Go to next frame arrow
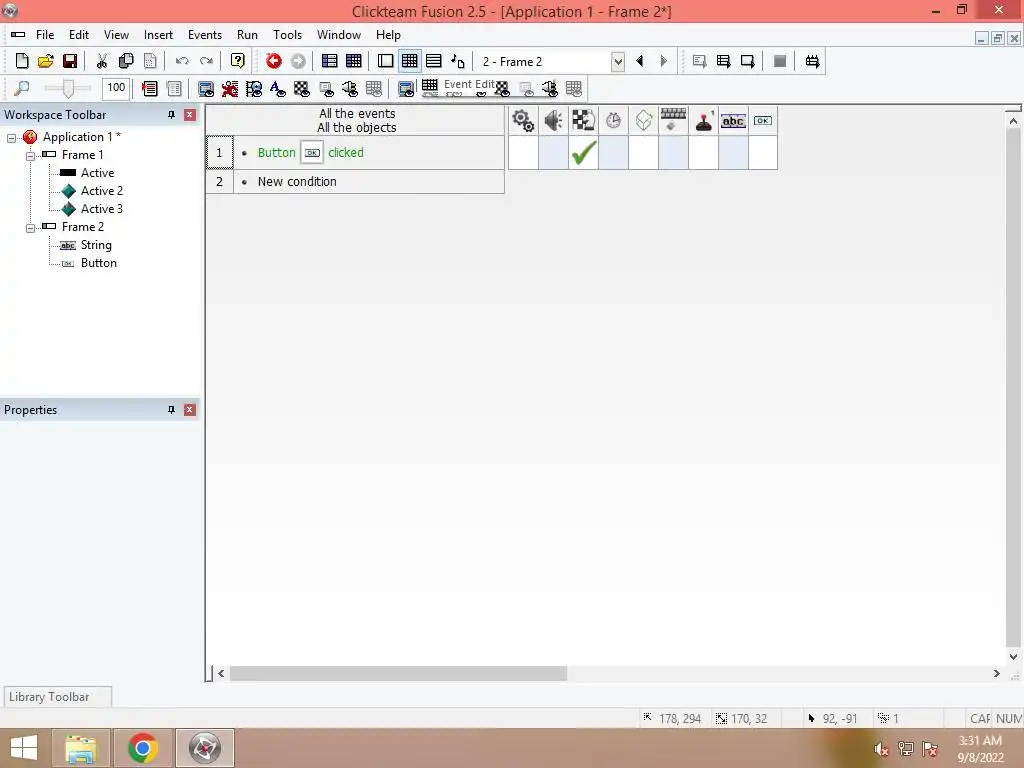 pyautogui.click(x=664, y=61)
